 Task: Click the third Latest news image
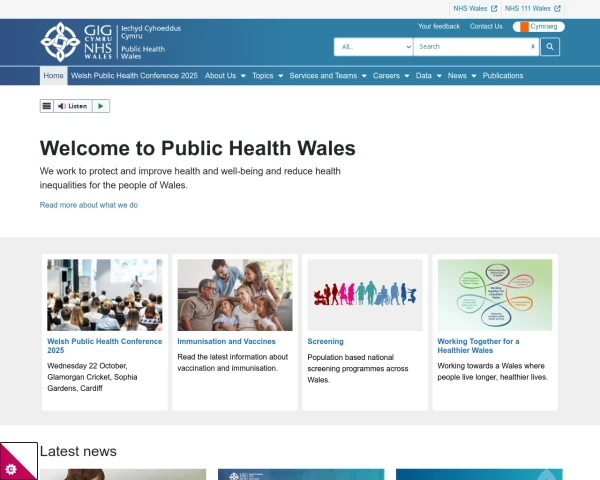pyautogui.click(x=479, y=474)
